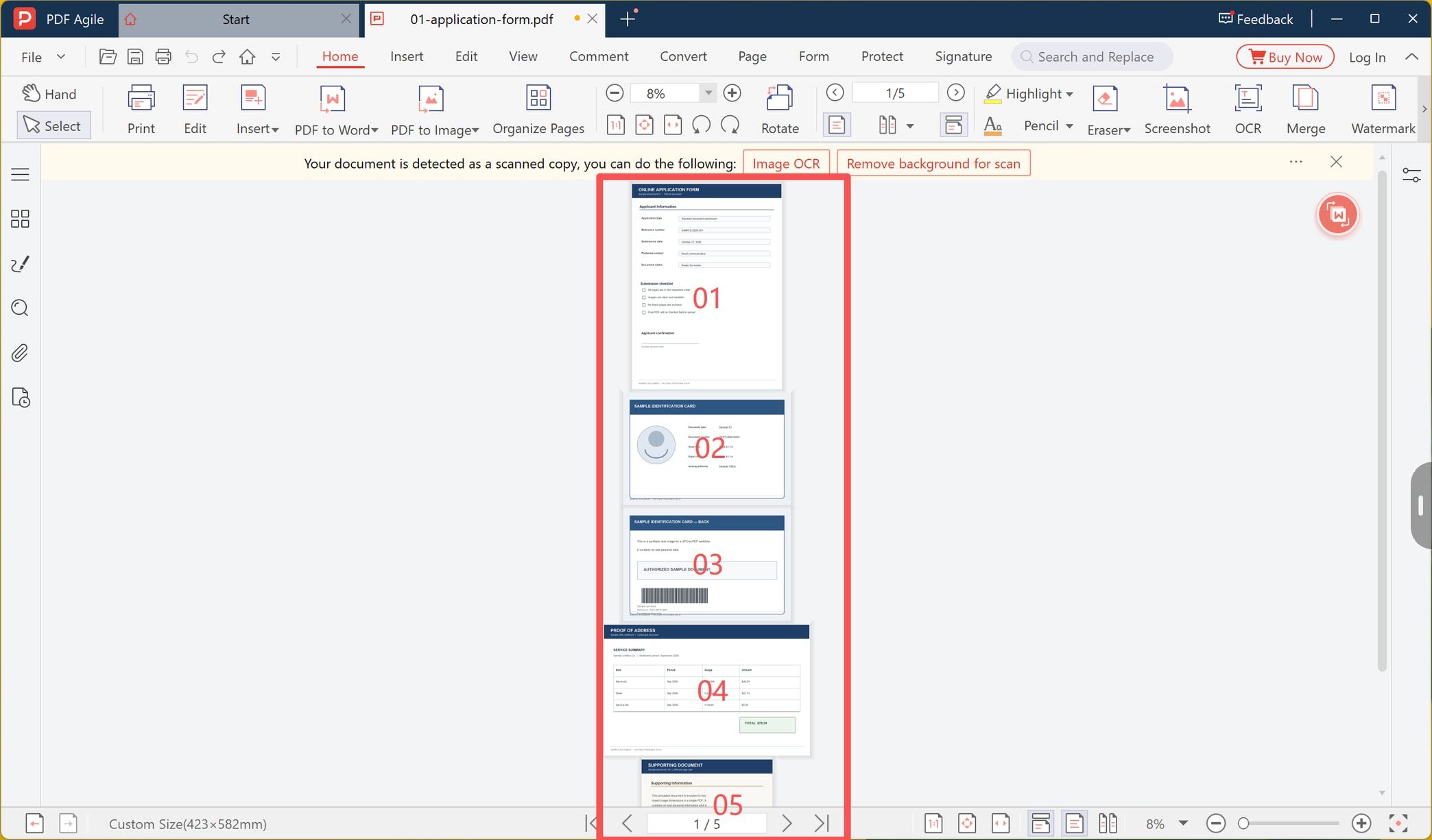
Task: Open the attachments panel paperclip icon
Action: tap(20, 353)
